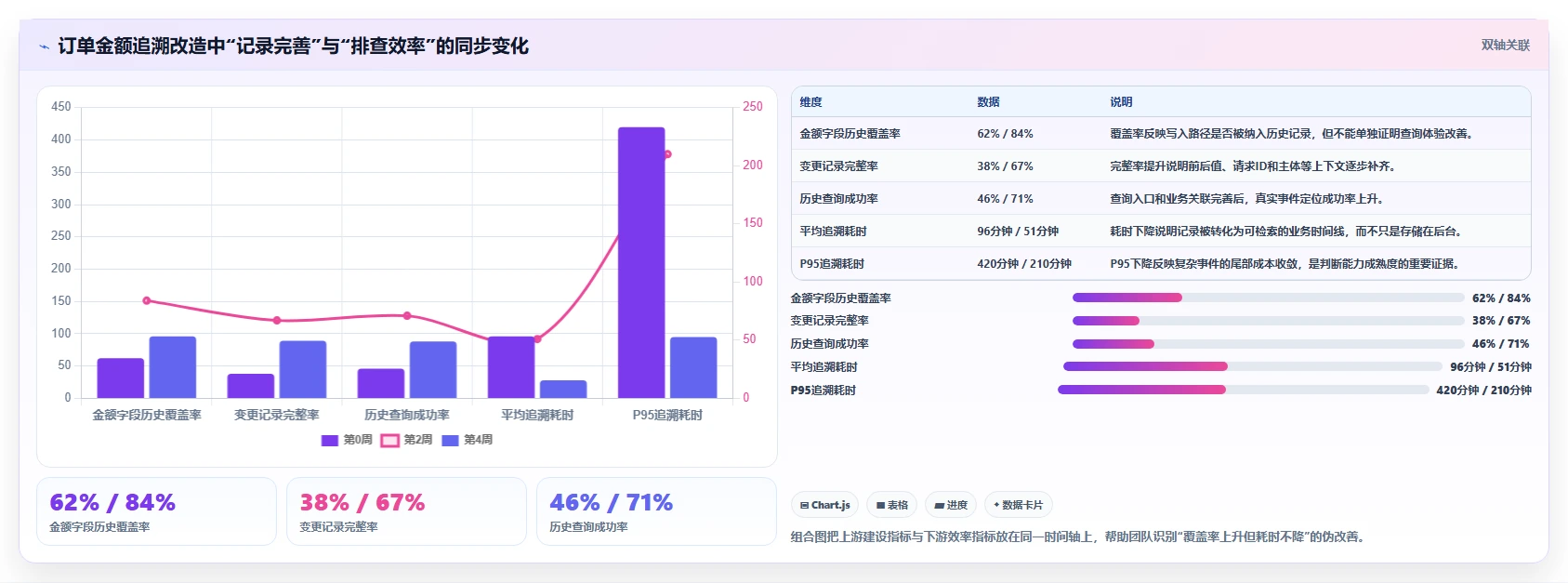Click the 38% / 67% summary card
Image resolution: width=1568 pixels, height=583 pixels.
click(406, 511)
